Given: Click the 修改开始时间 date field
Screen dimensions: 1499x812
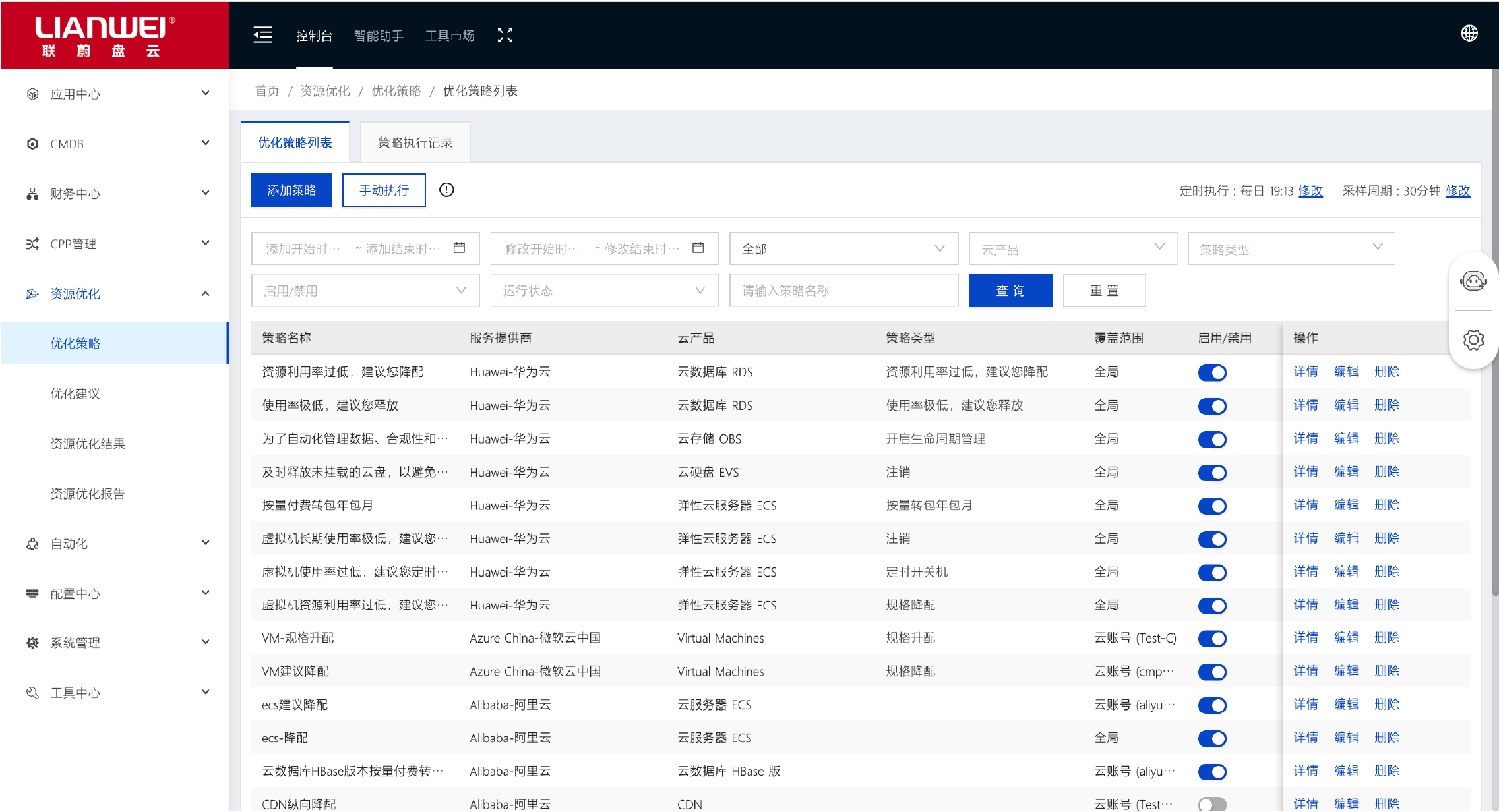Looking at the screenshot, I should click(x=542, y=249).
